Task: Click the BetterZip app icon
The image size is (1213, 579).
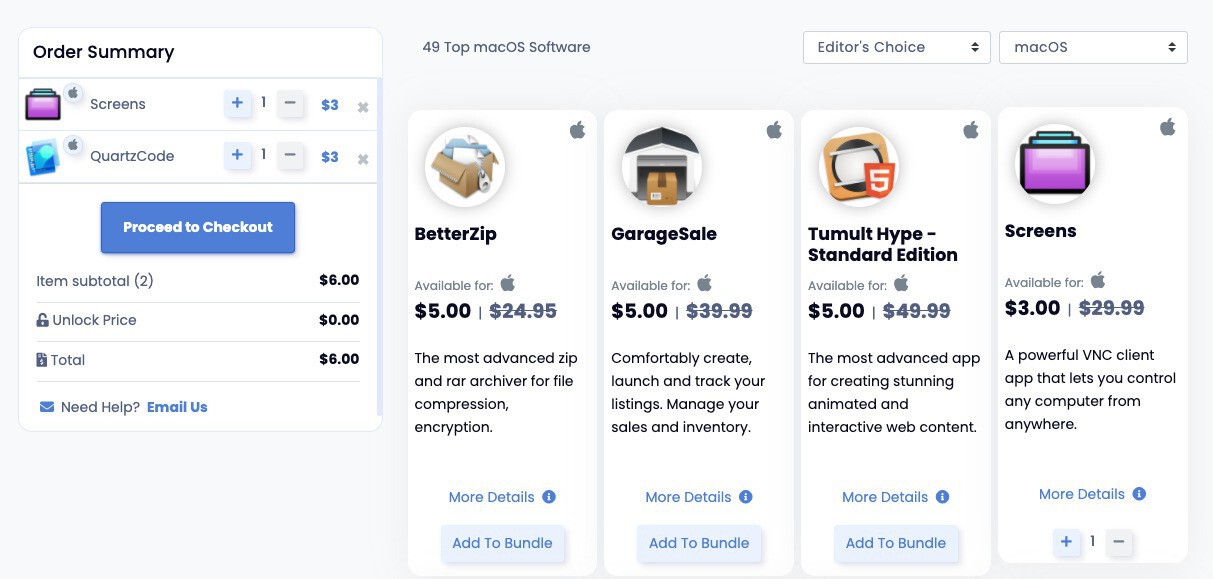Action: coord(465,167)
